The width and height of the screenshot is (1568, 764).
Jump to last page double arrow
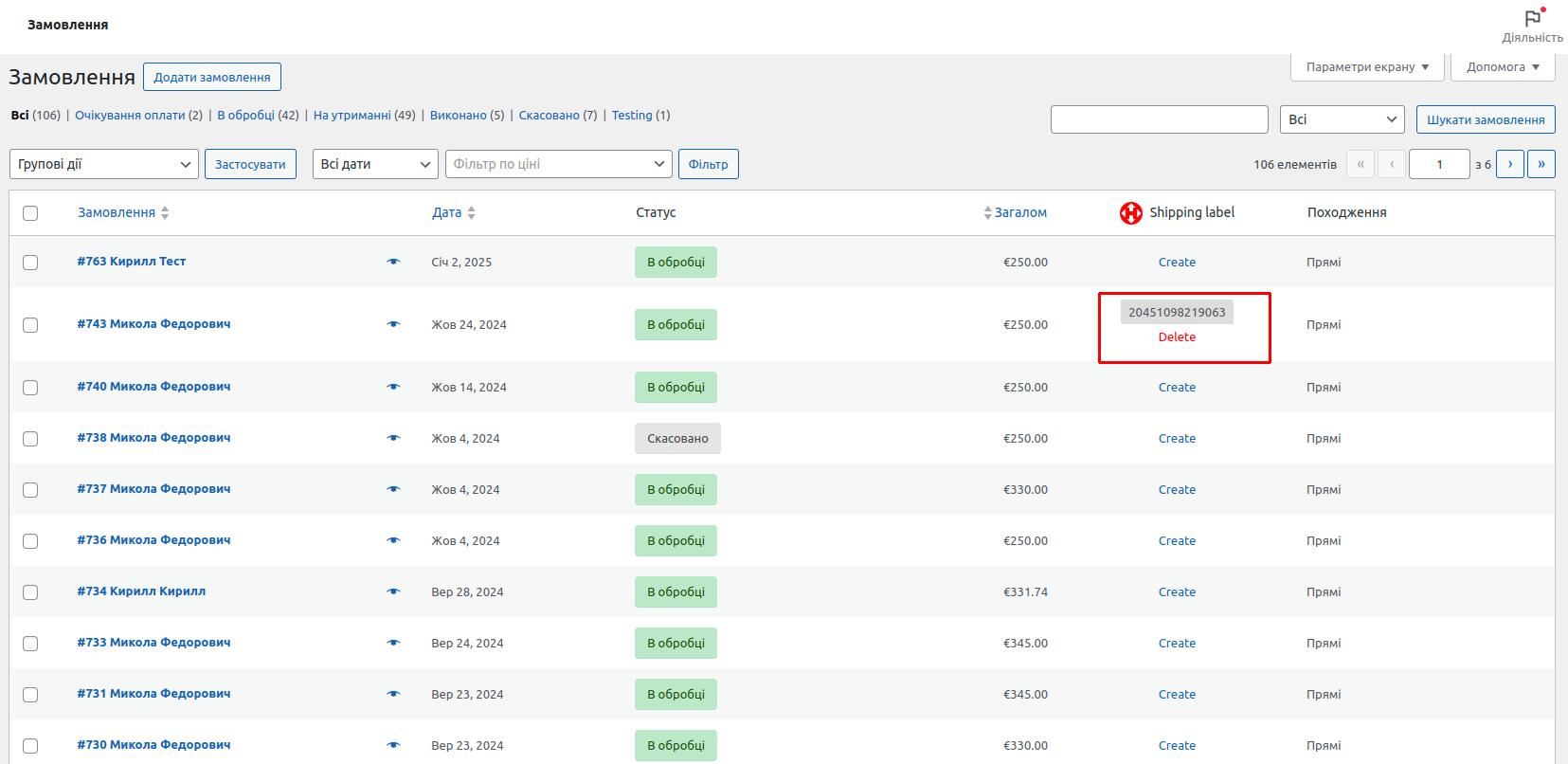[x=1541, y=164]
